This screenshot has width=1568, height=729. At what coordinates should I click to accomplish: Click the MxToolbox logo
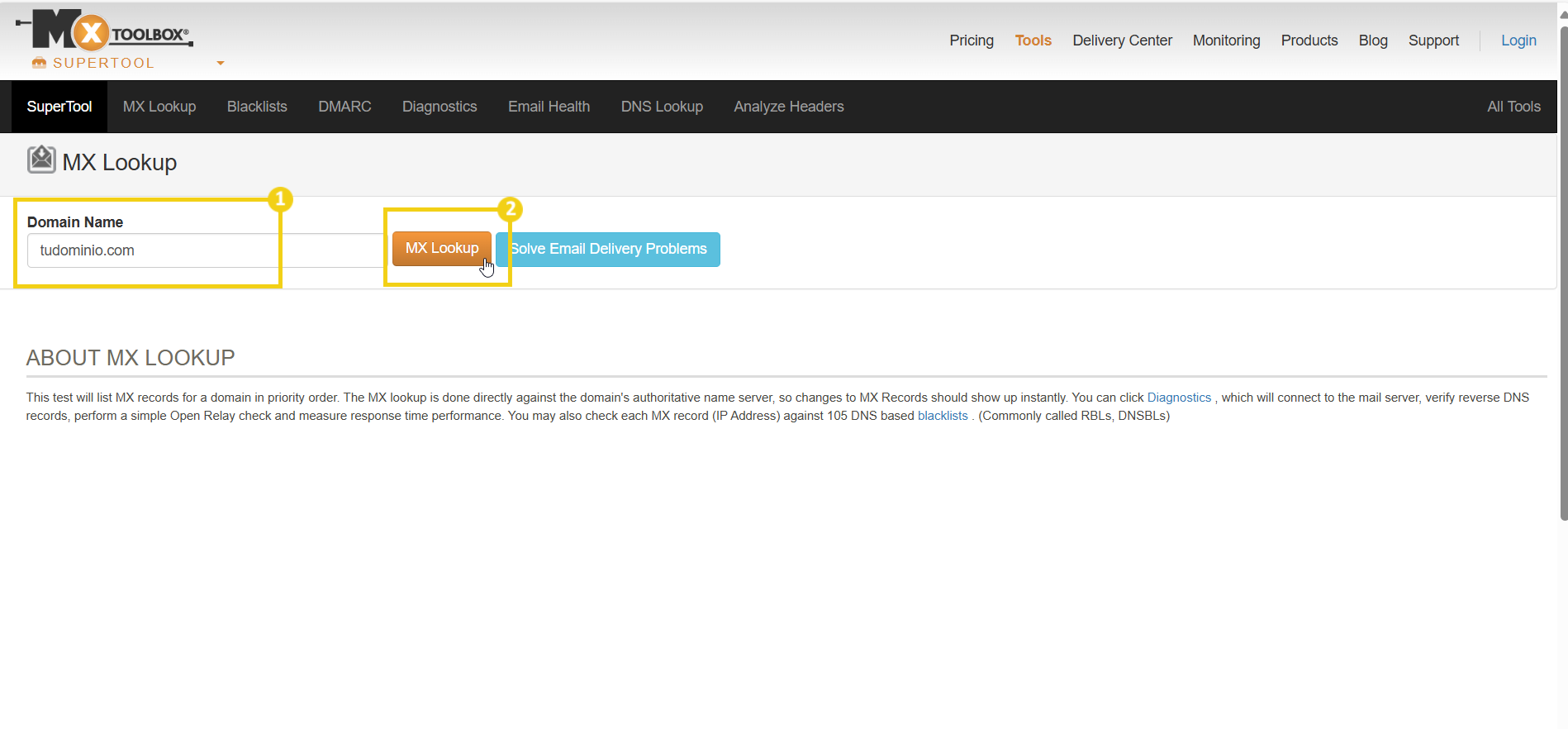(105, 30)
